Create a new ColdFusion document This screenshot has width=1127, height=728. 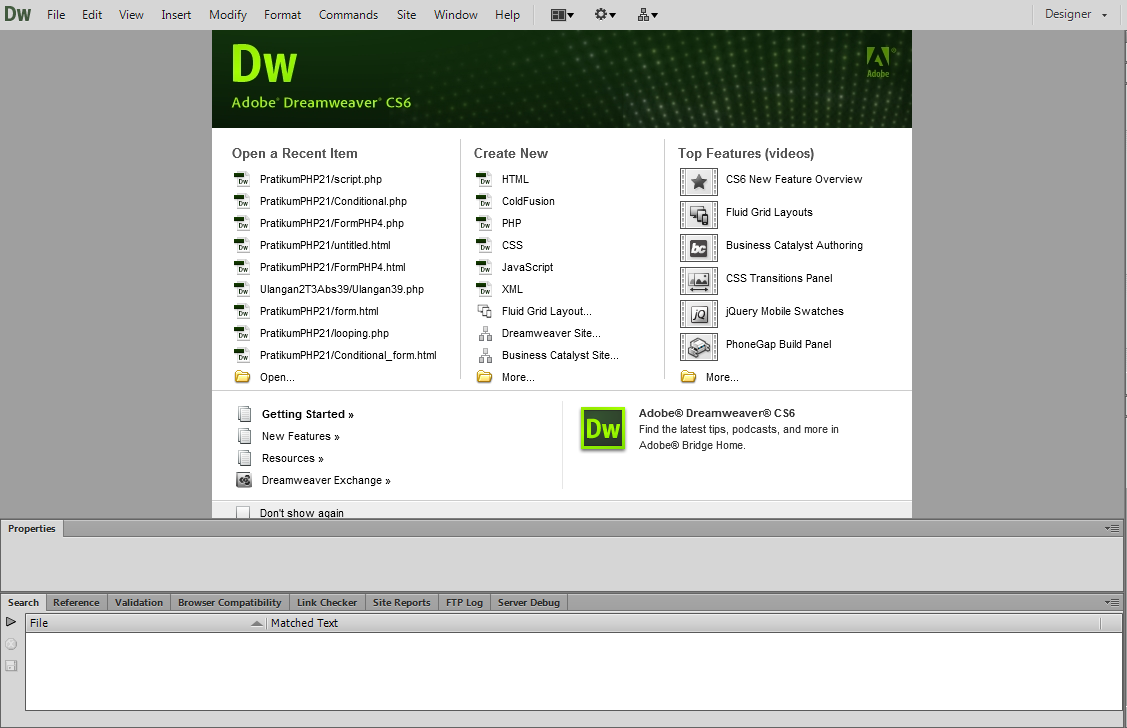[x=528, y=201]
